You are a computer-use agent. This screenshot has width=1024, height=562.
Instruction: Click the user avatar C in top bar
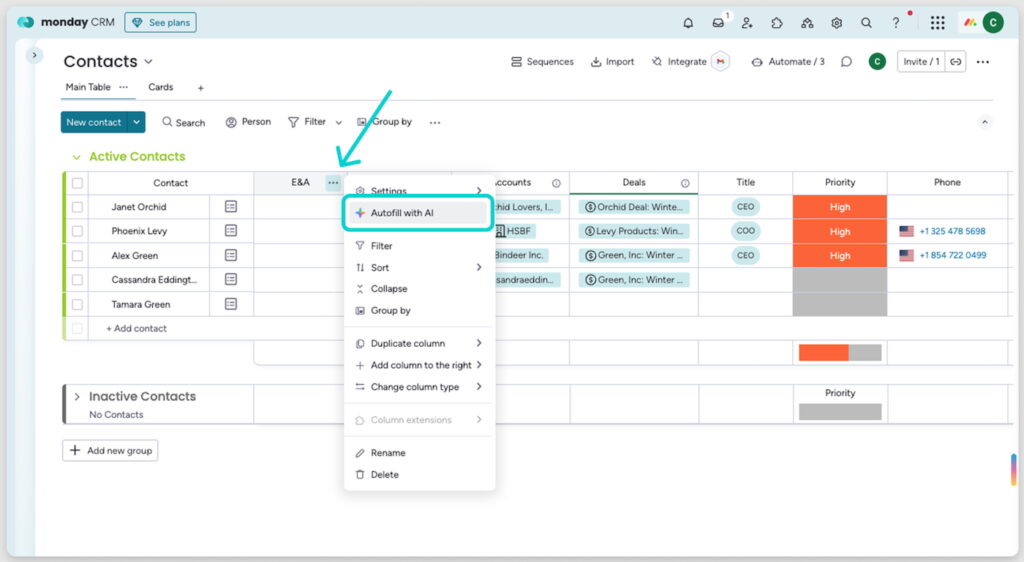click(993, 23)
